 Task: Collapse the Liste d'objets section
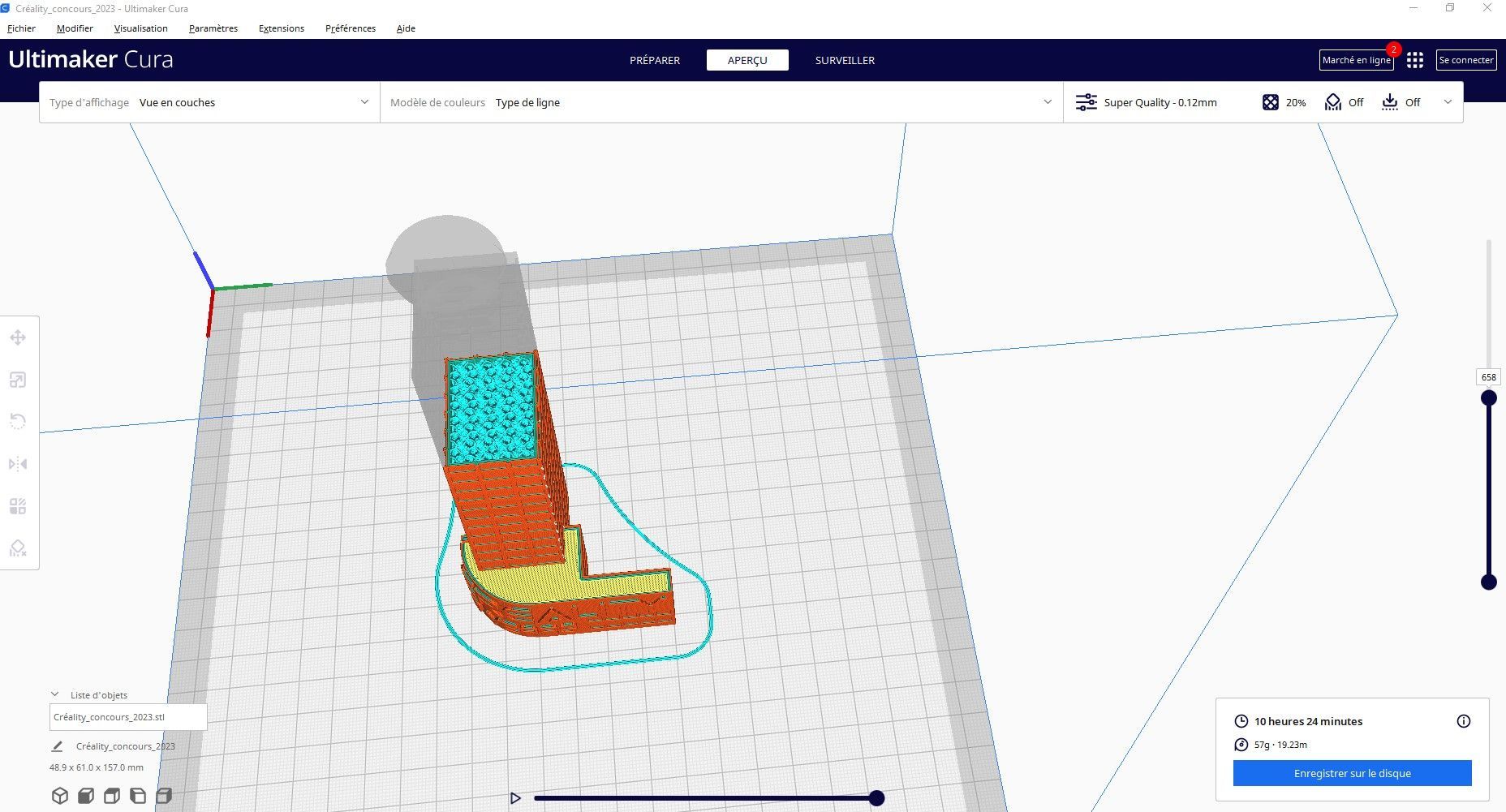55,694
